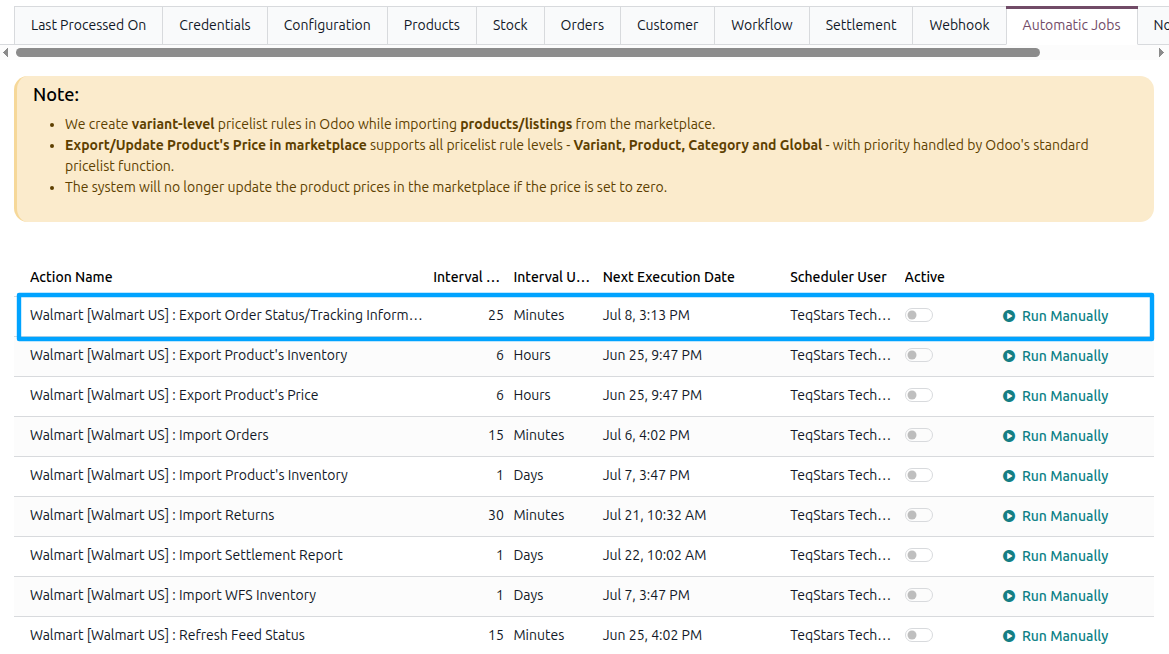Click the horizontal tab scrollbar thumb
Viewport: 1169px width, 654px height.
pos(528,52)
